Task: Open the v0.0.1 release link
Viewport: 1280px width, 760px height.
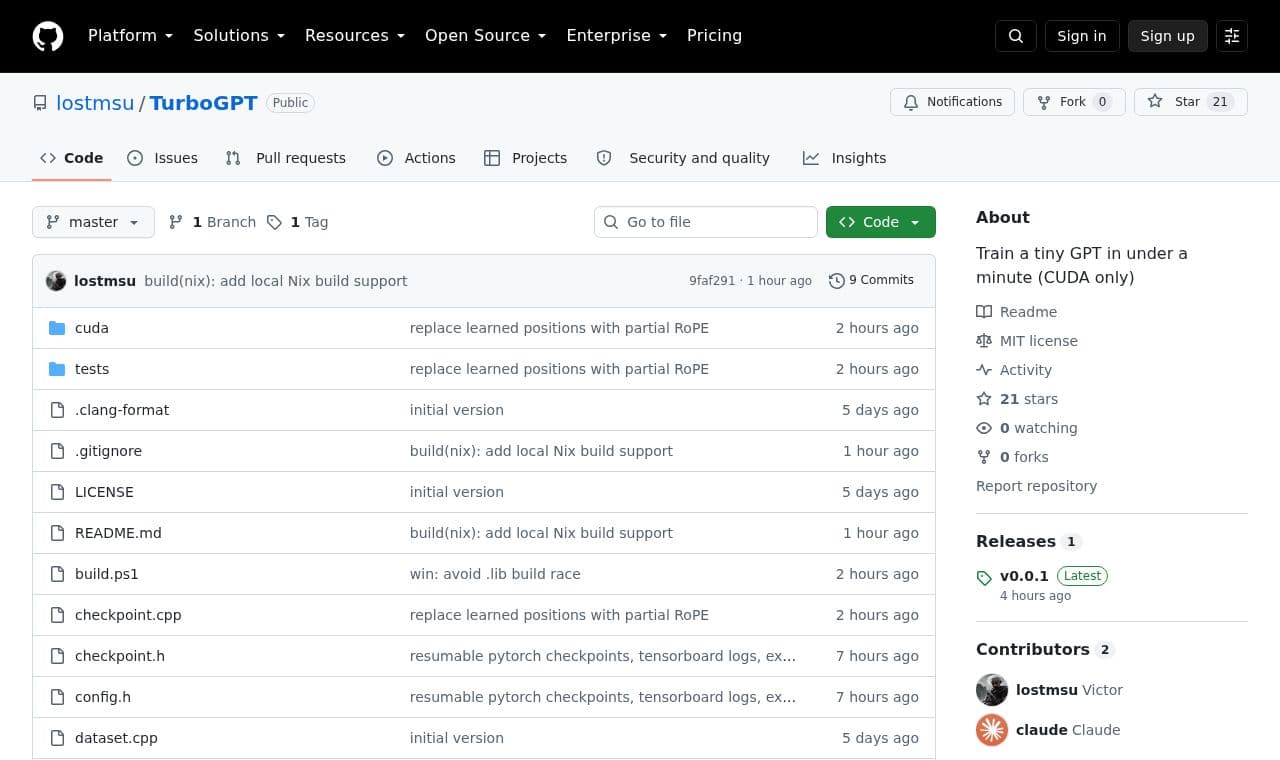Action: pyautogui.click(x=1024, y=576)
